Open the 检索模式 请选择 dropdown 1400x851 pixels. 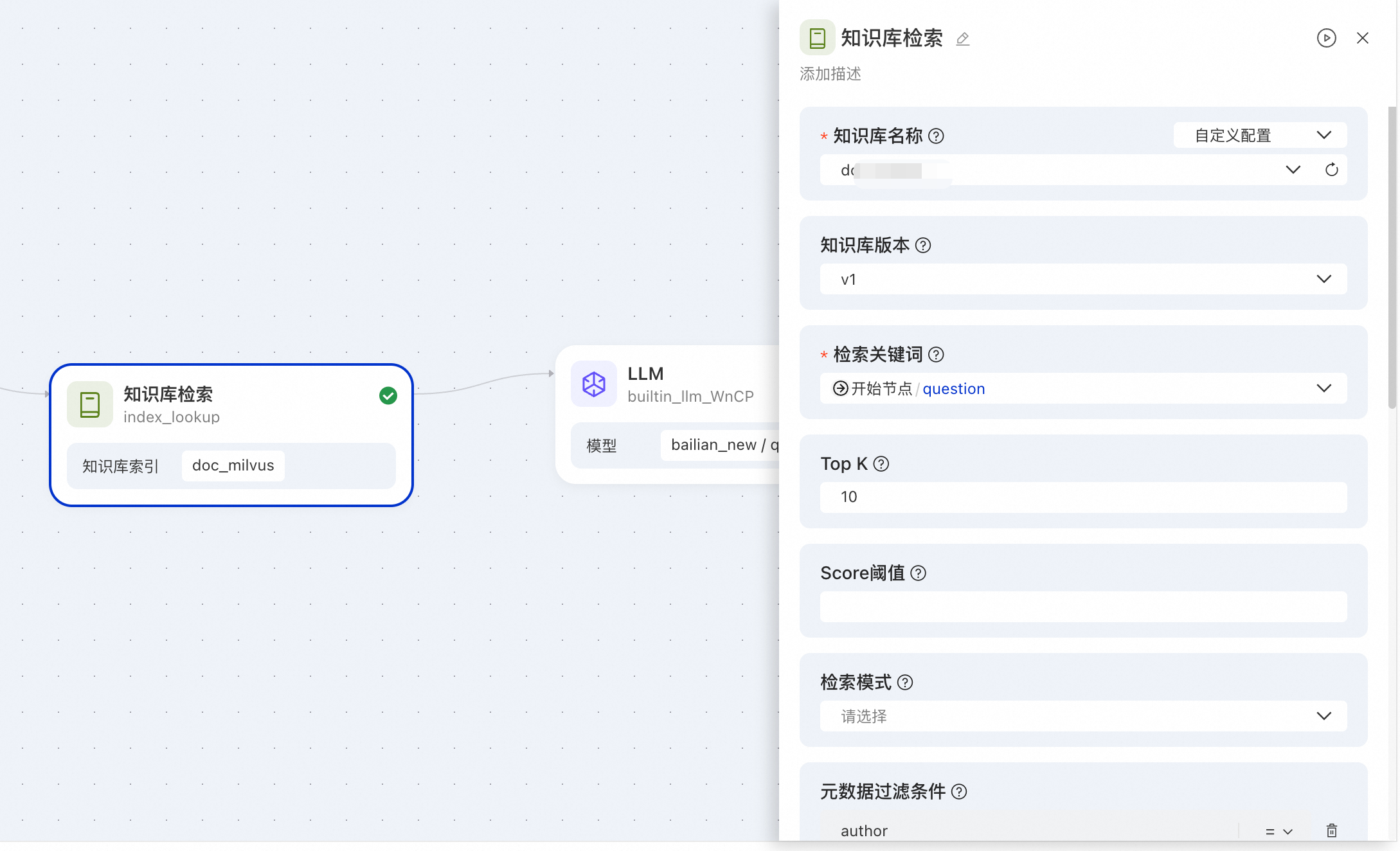pos(1083,716)
